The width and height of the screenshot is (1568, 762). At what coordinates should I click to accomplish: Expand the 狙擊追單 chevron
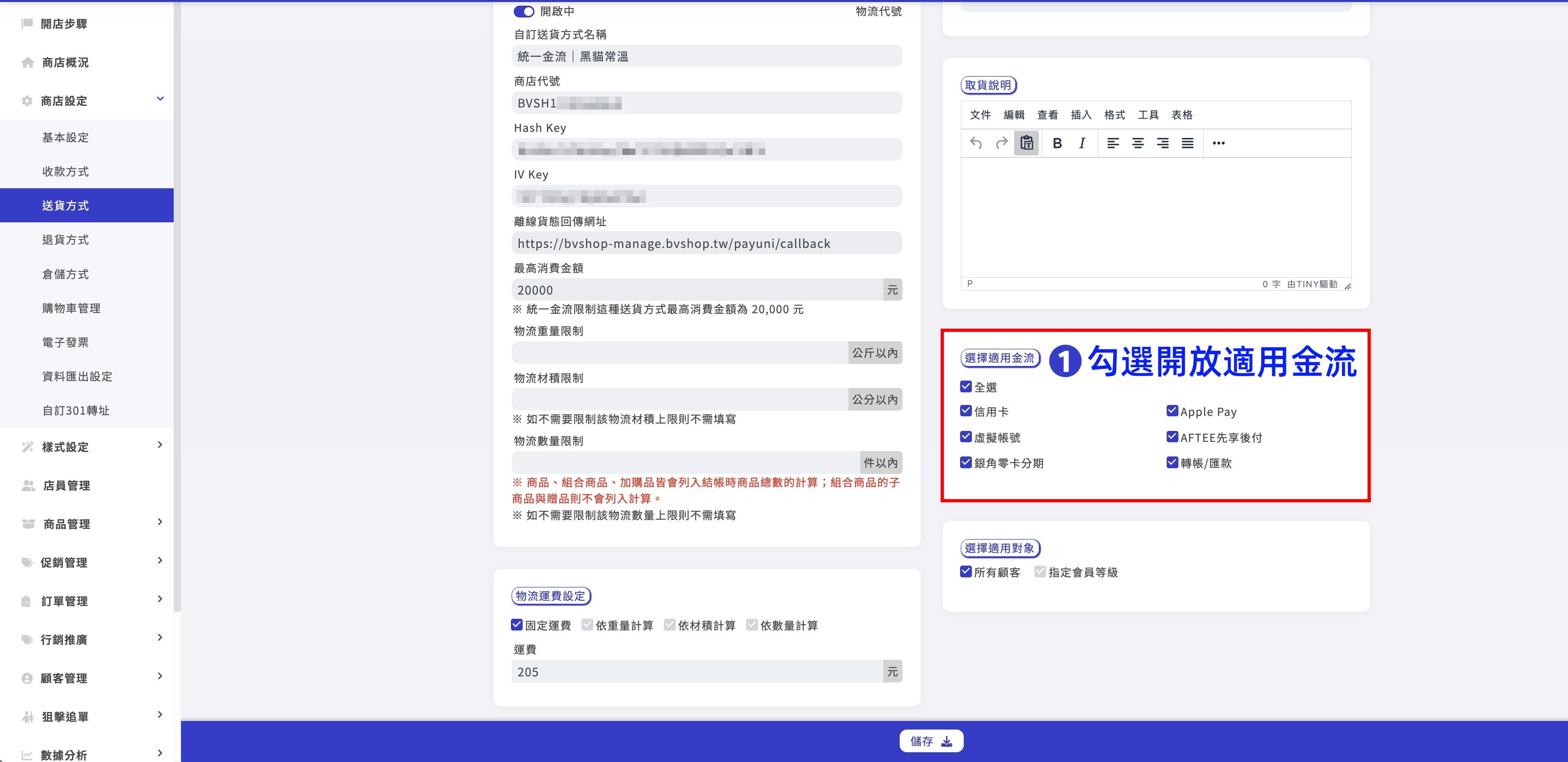[160, 715]
